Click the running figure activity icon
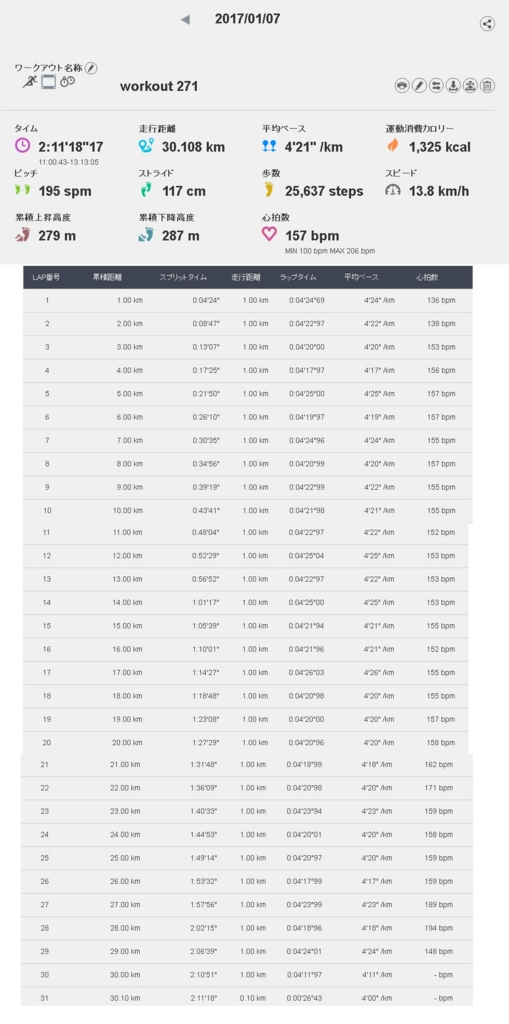 pyautogui.click(x=29, y=82)
